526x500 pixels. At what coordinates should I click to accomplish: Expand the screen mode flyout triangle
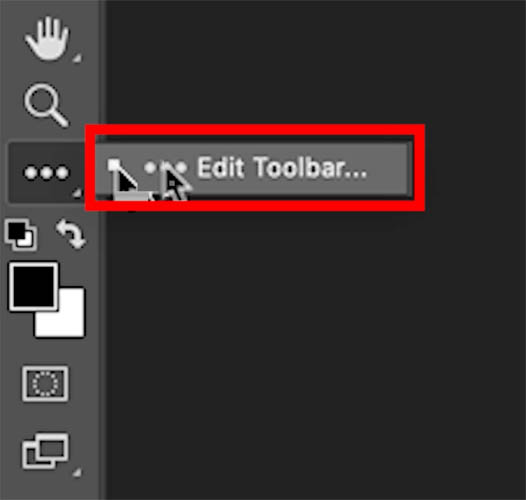77,472
